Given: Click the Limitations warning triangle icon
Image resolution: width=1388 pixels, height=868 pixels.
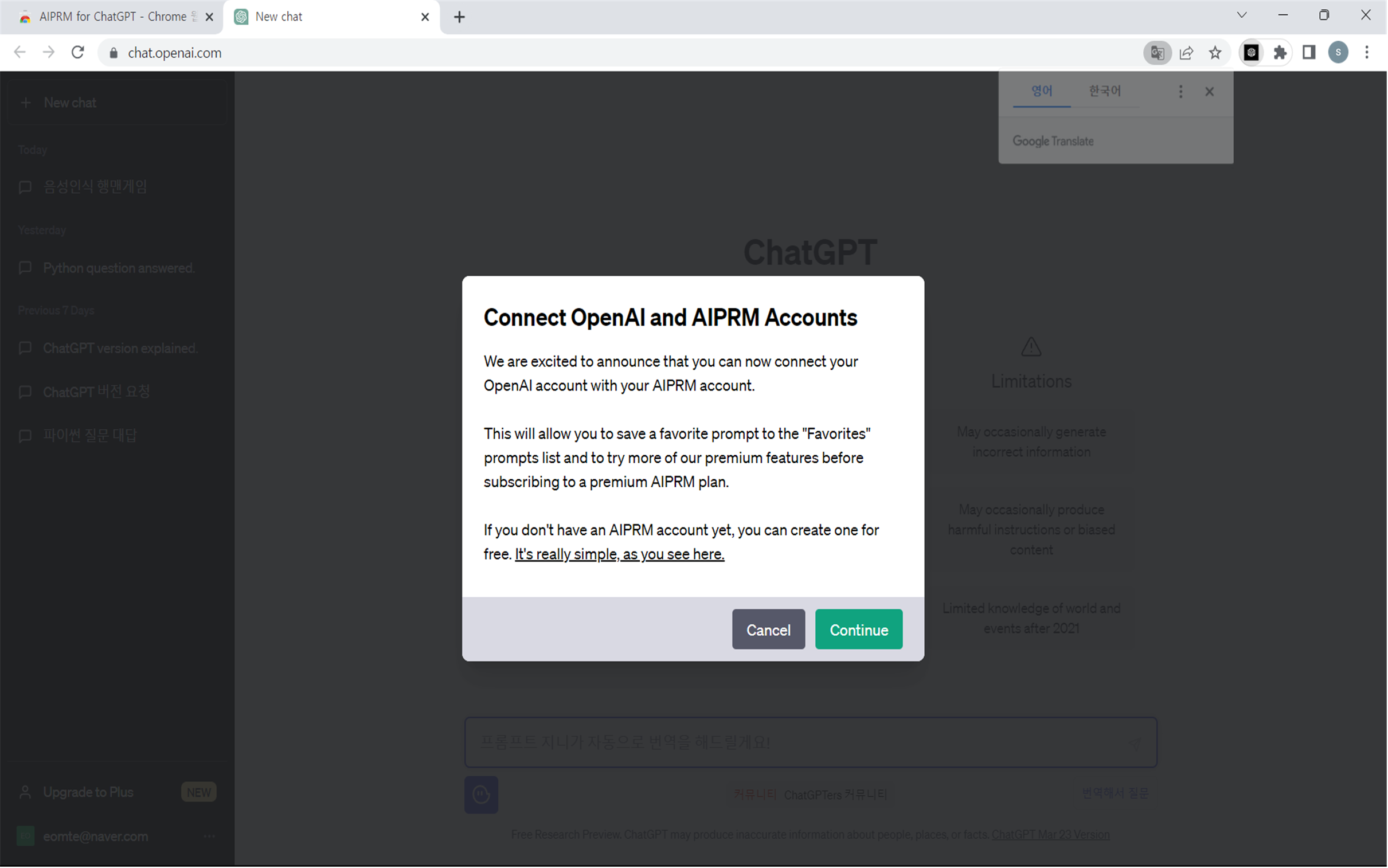Looking at the screenshot, I should pos(1032,347).
